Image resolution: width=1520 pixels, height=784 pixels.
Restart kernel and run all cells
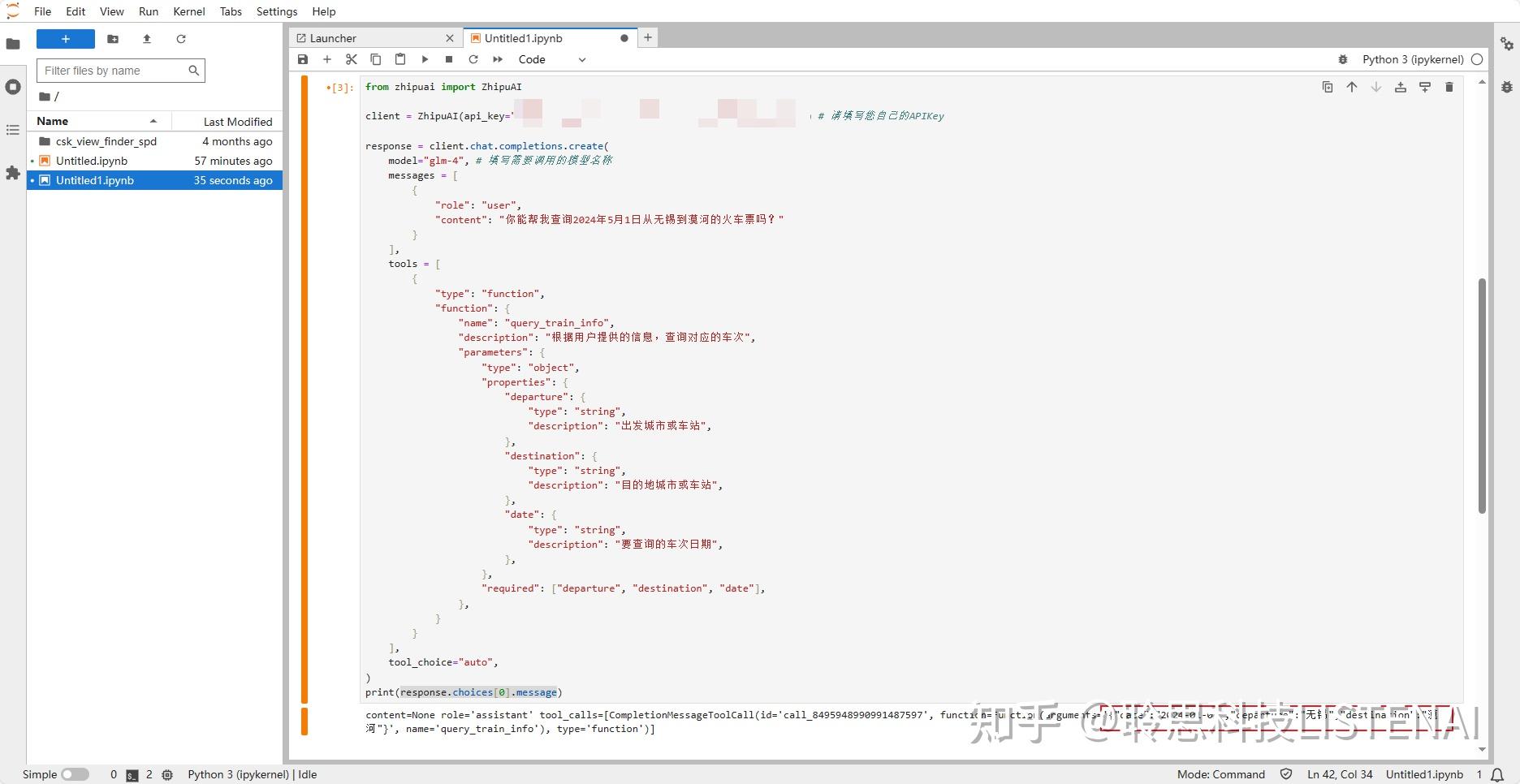point(498,59)
